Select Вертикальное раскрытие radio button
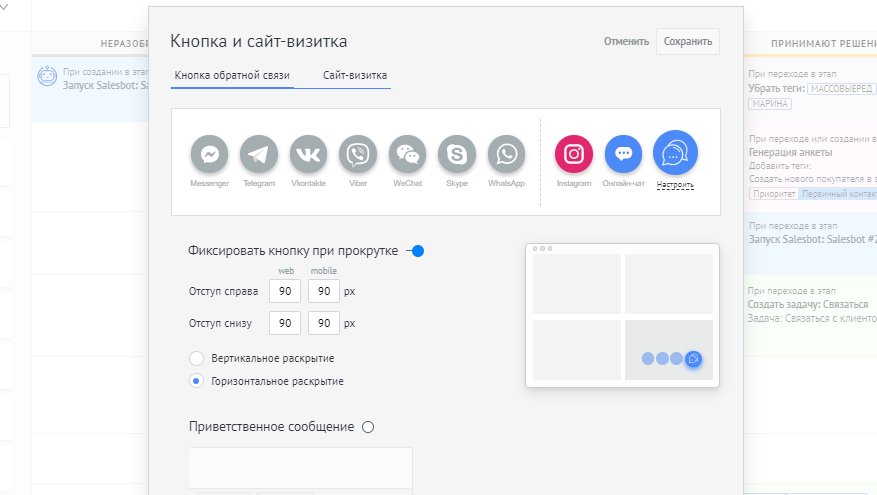 196,358
